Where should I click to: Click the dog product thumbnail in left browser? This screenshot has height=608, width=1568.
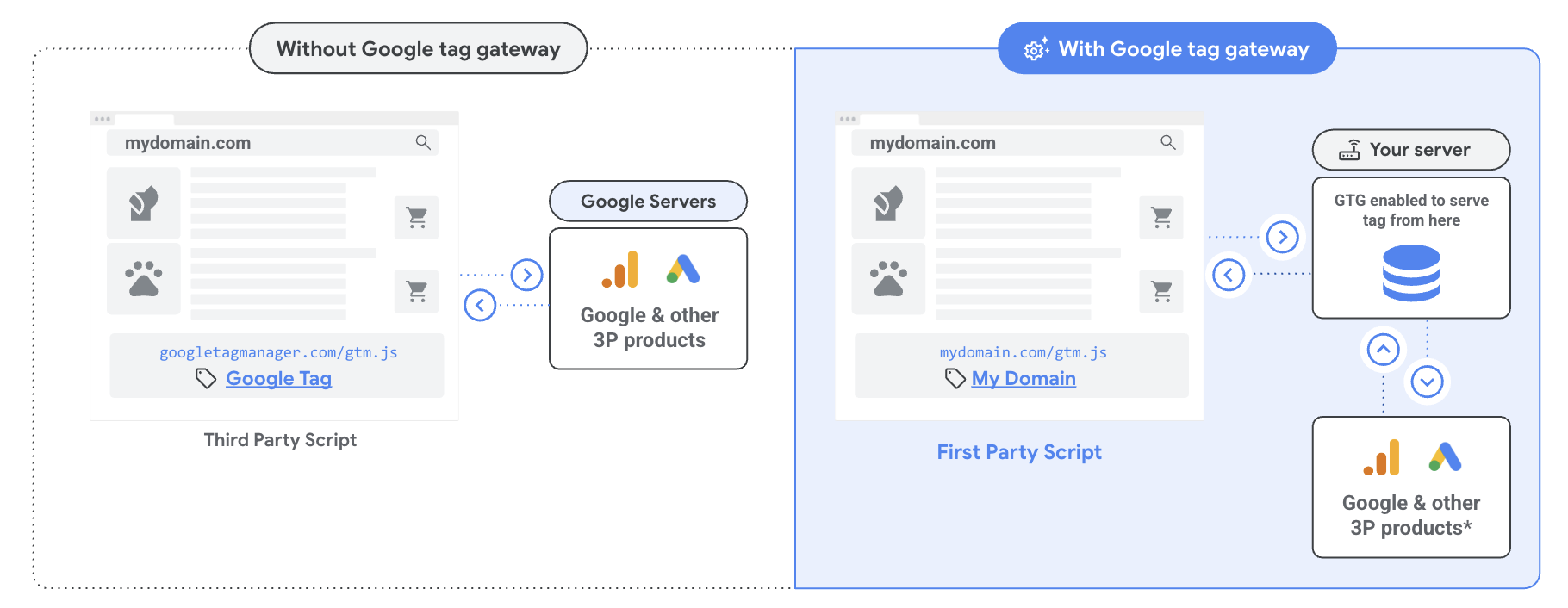(x=143, y=203)
